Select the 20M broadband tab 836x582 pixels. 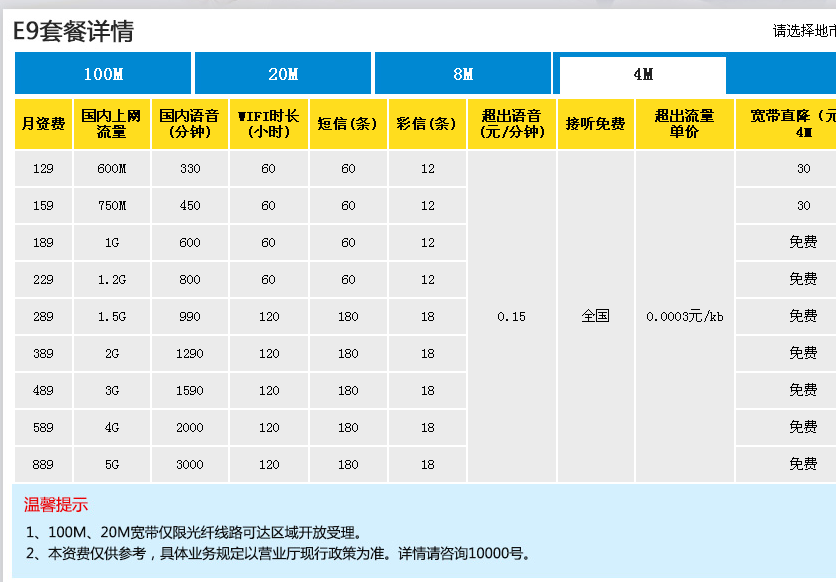coord(283,74)
